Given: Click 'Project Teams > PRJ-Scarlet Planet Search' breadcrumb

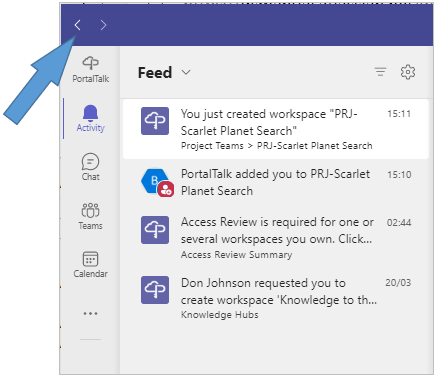Looking at the screenshot, I should pos(277,146).
